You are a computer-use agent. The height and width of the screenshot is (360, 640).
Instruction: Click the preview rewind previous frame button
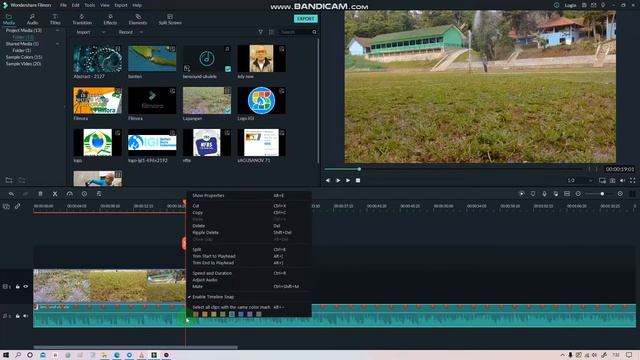(328, 180)
